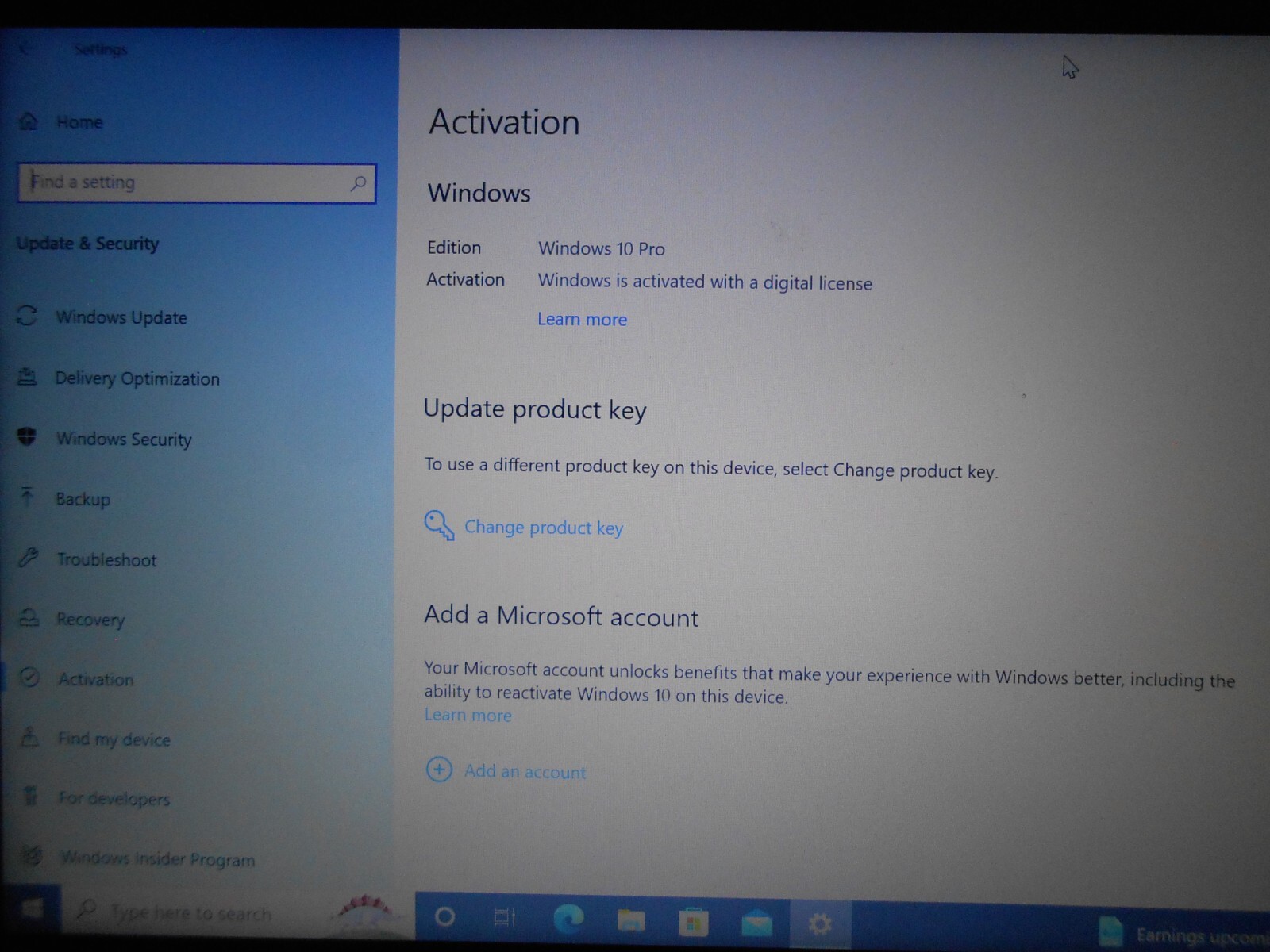Click the Activation page heading
Viewport: 1270px width, 952px height.
coord(504,122)
